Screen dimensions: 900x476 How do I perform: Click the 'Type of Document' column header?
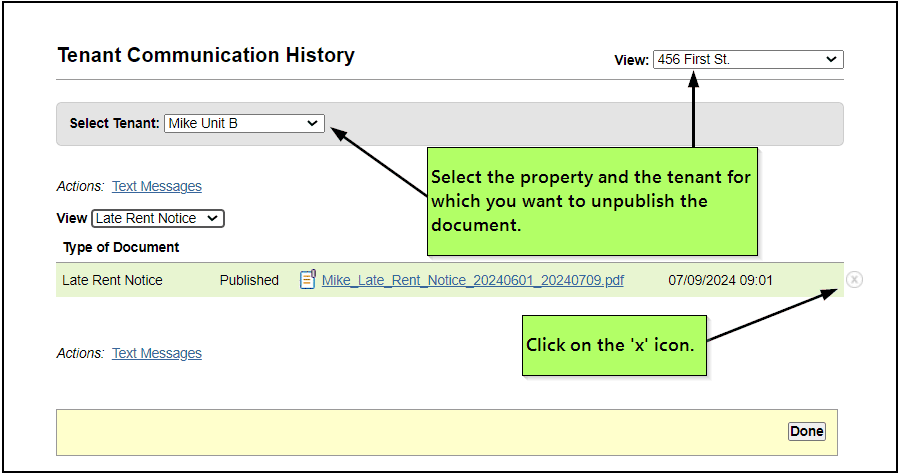[x=121, y=247]
